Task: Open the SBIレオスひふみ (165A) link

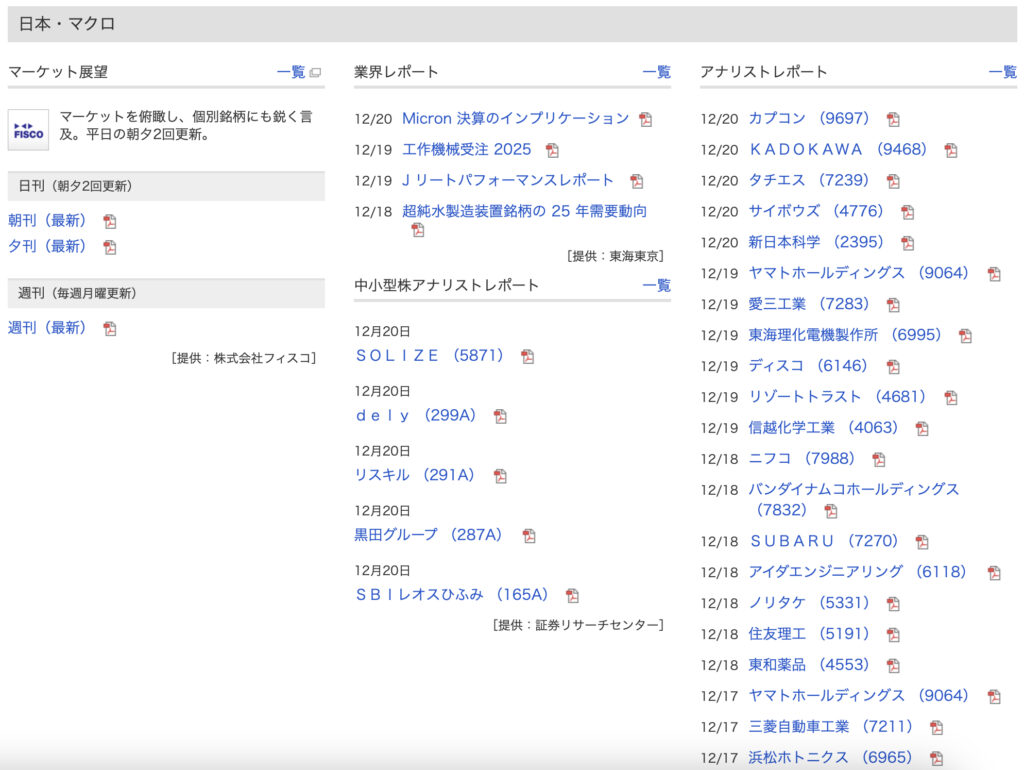Action: [x=452, y=595]
